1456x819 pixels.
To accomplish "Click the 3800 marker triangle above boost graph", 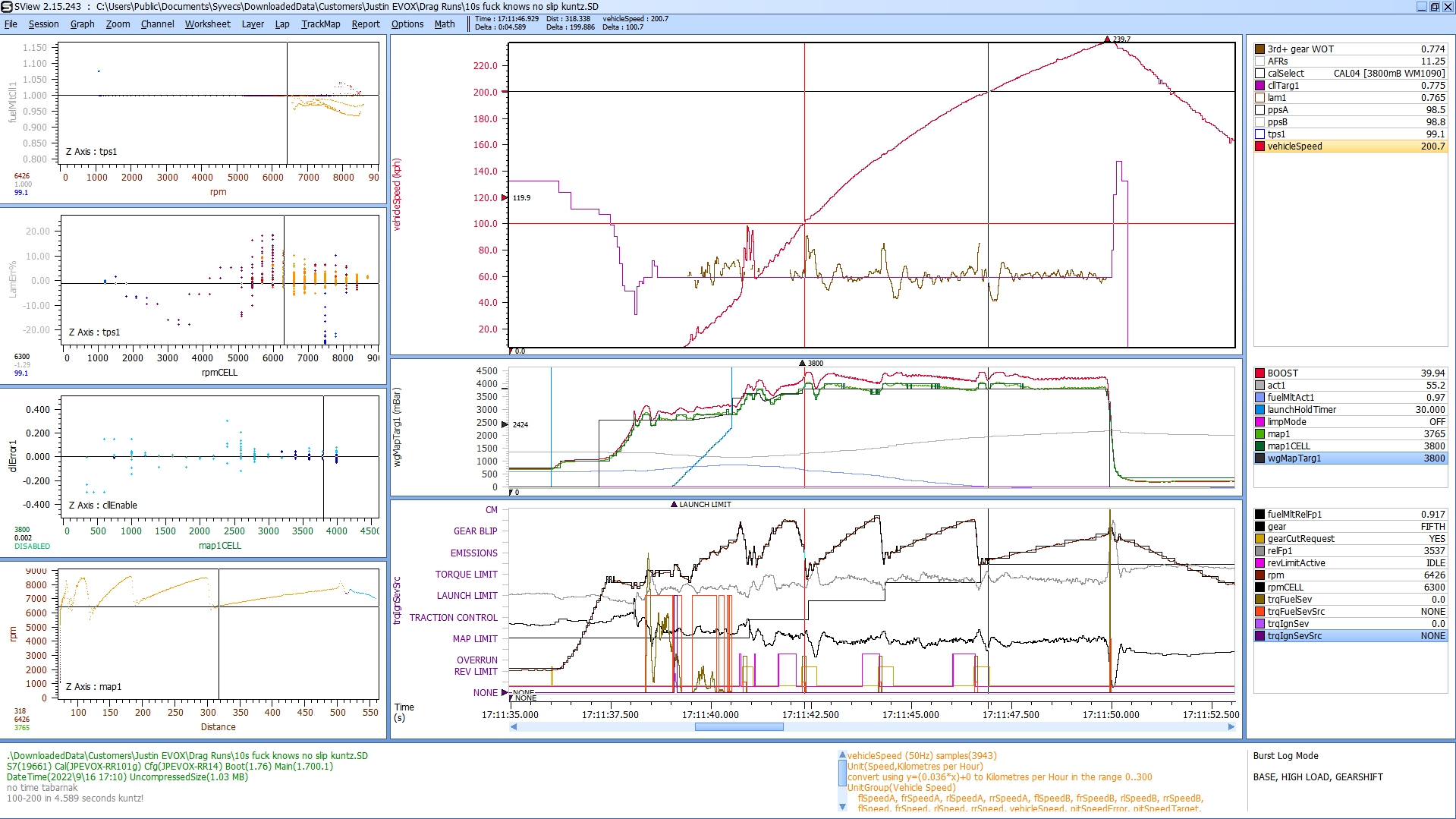I will pos(803,364).
